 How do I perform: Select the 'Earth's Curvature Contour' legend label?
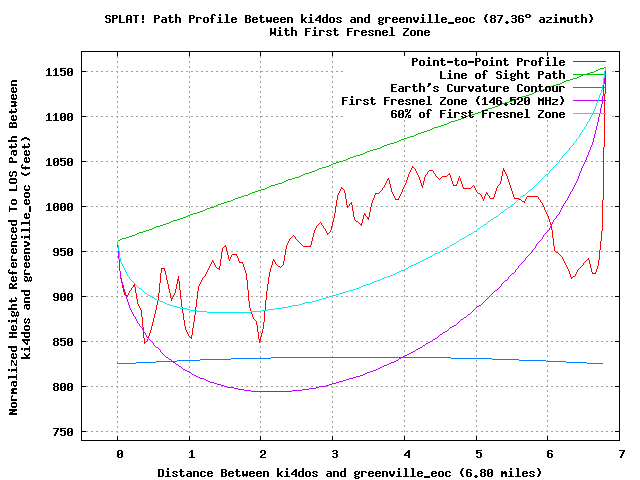478,88
